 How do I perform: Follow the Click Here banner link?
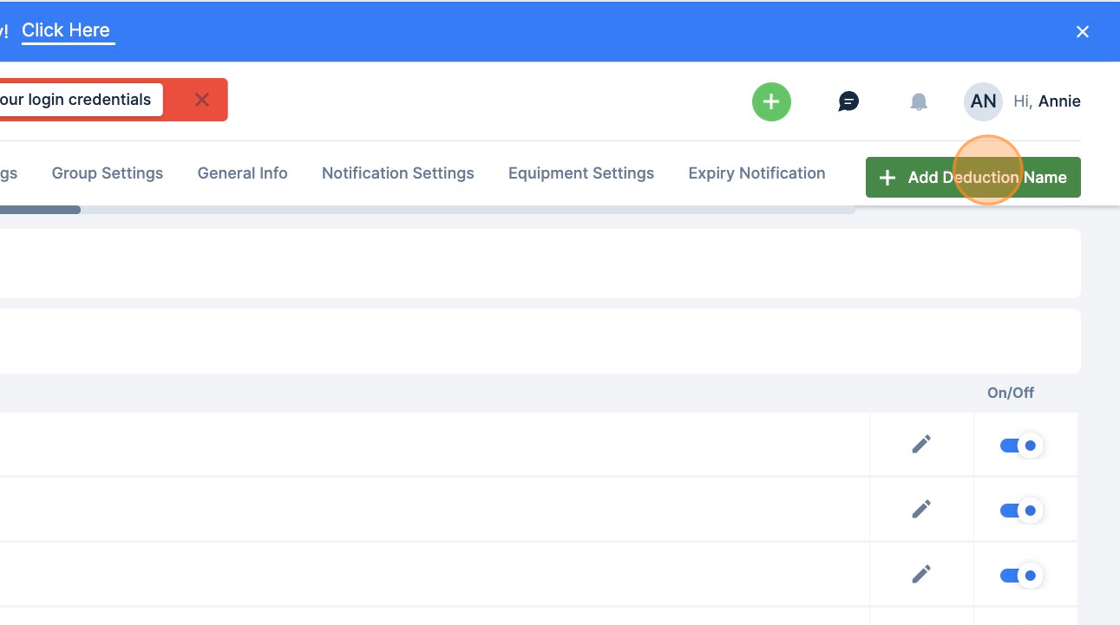[66, 30]
